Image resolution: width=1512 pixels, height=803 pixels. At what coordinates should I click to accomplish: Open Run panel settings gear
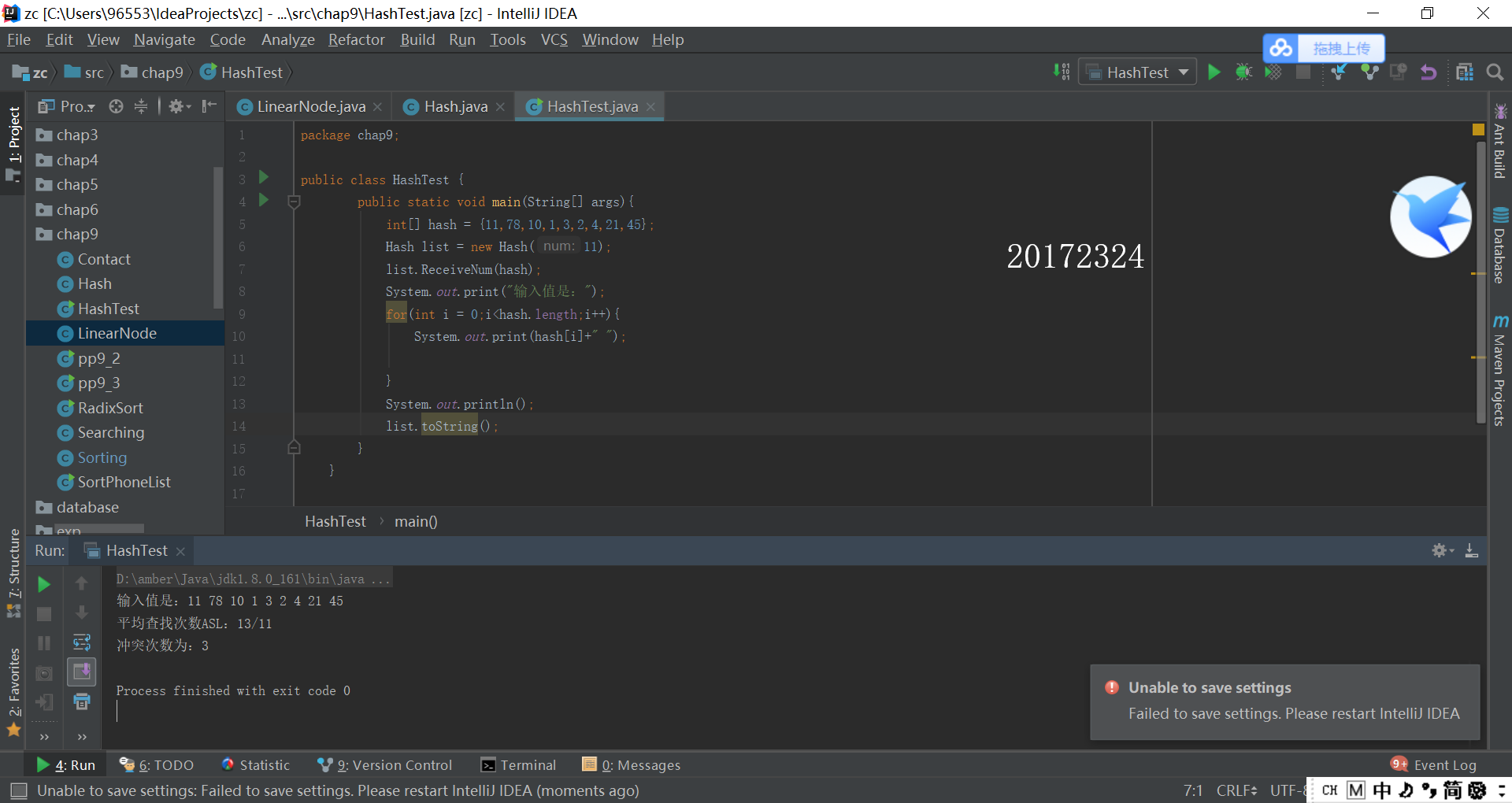point(1442,550)
